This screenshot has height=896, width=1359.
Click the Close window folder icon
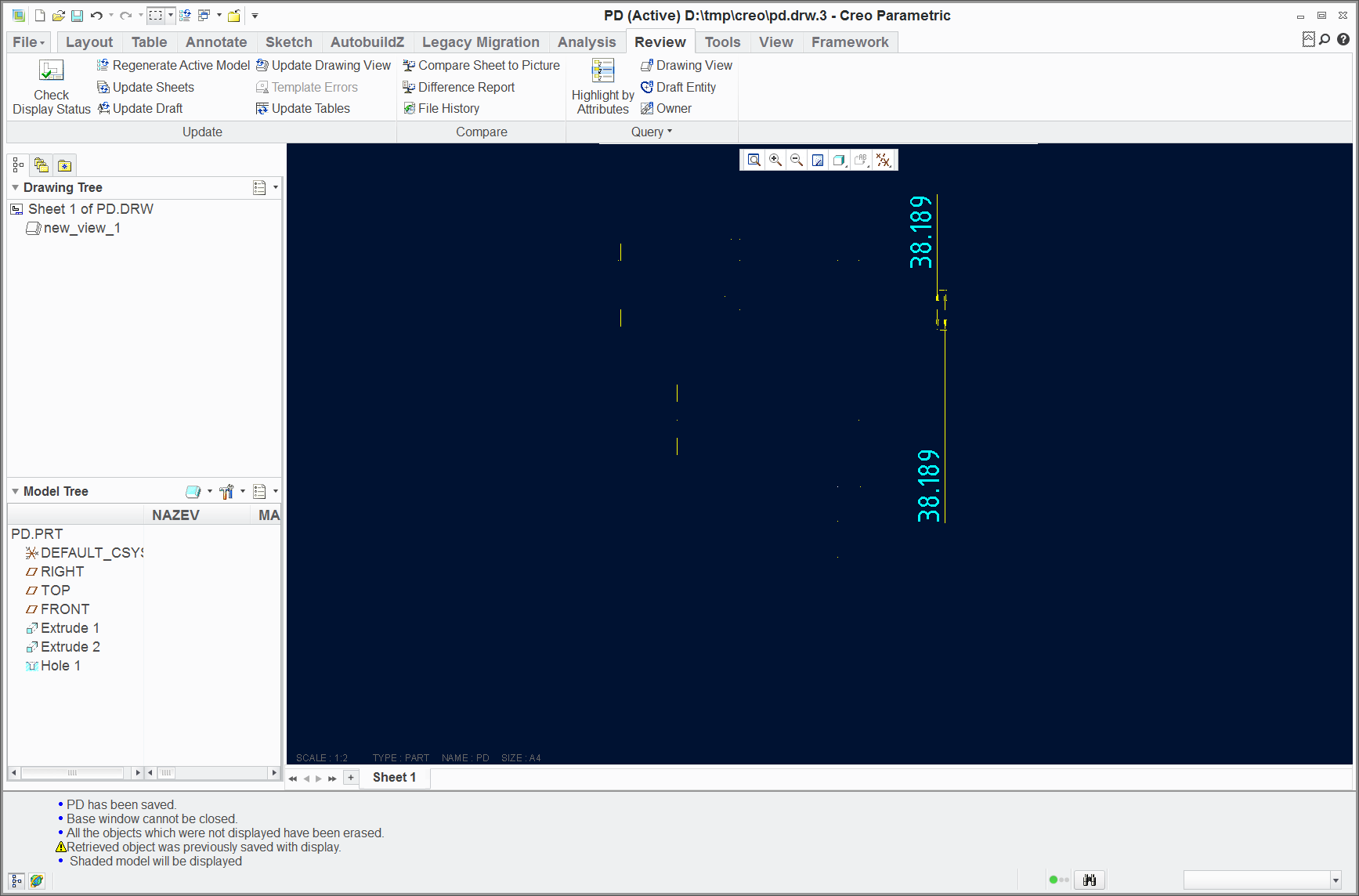click(233, 16)
